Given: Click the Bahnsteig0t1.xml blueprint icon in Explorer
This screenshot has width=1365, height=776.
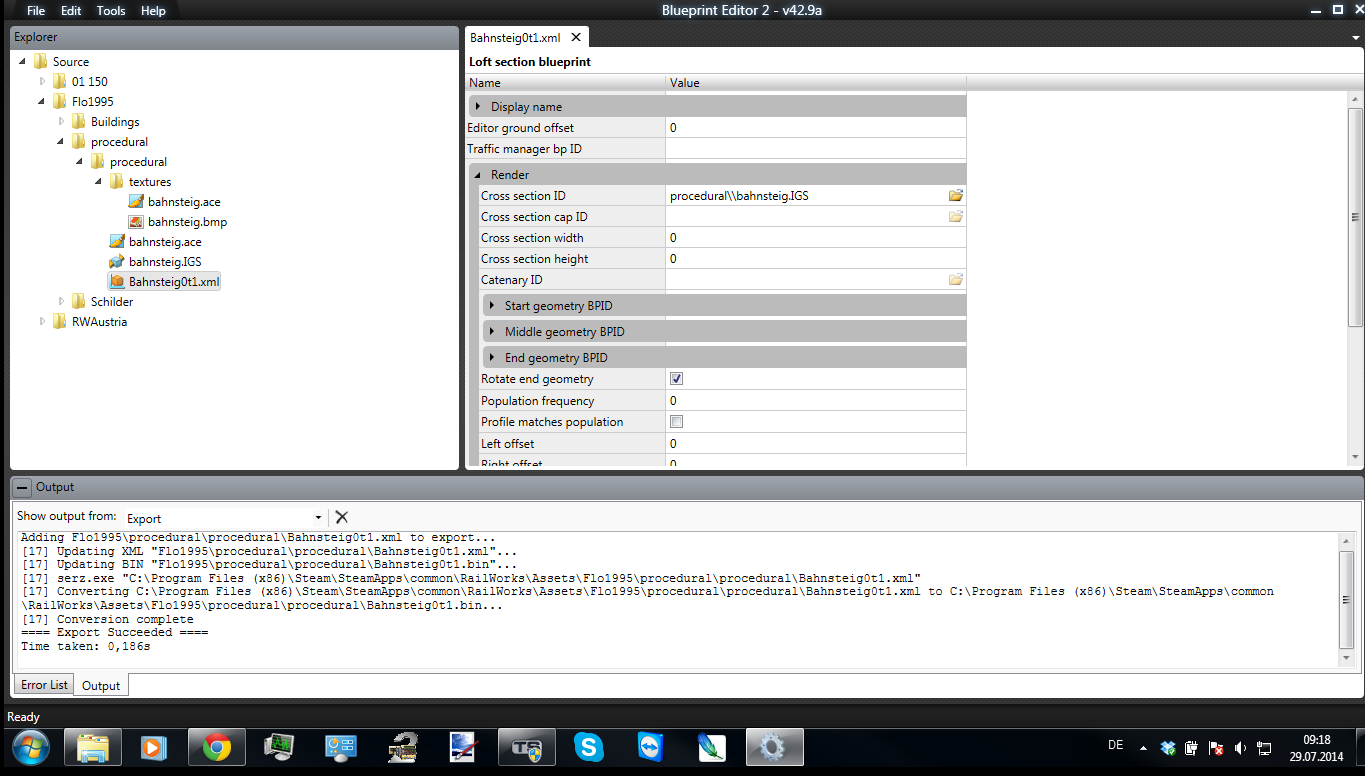Looking at the screenshot, I should [117, 281].
